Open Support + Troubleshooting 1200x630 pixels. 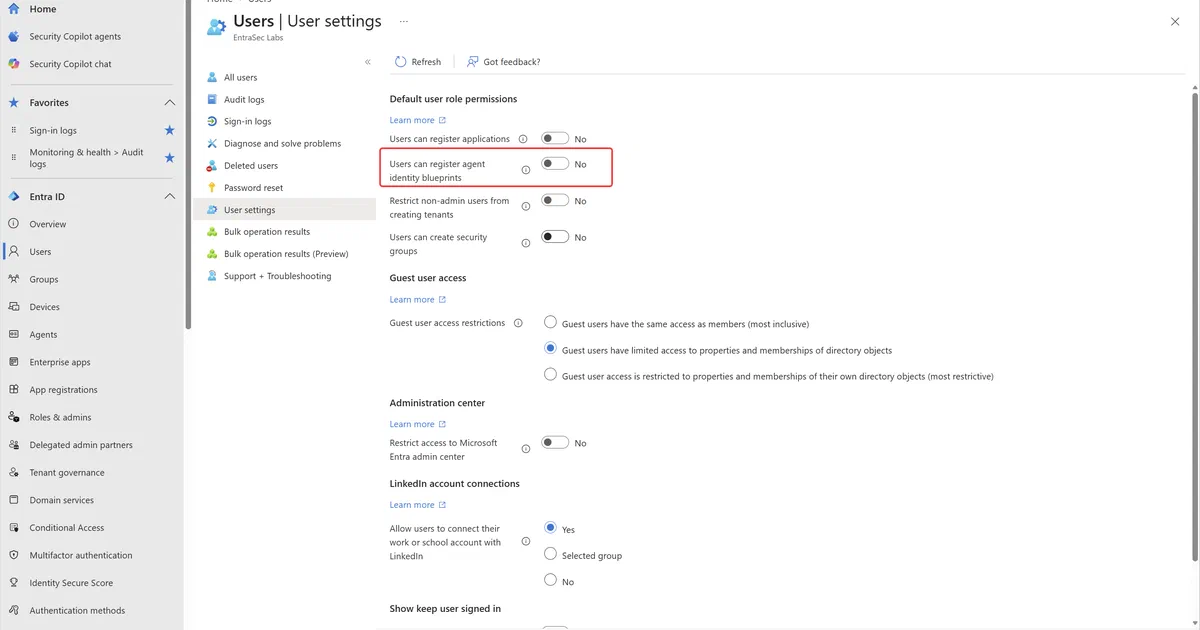pyautogui.click(x=277, y=276)
